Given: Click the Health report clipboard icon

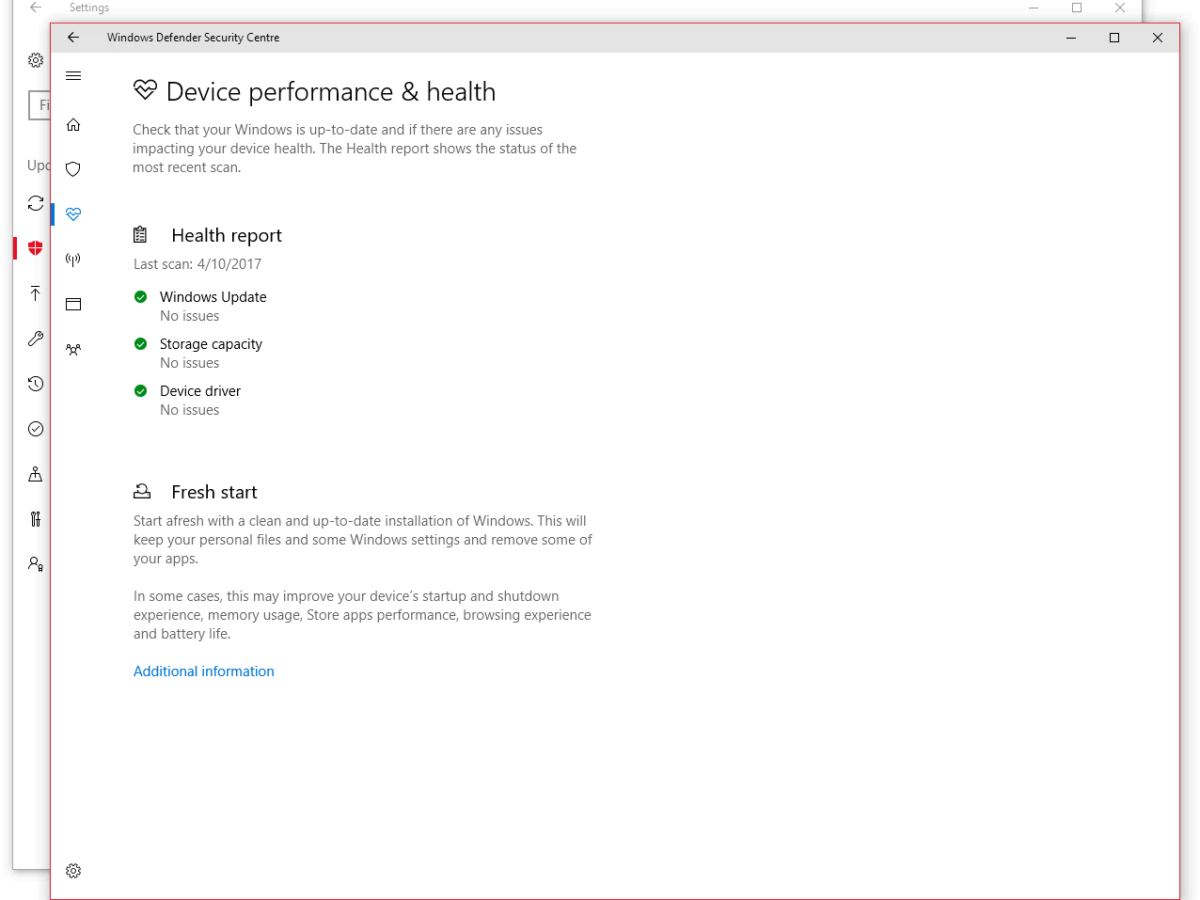Looking at the screenshot, I should click(140, 235).
